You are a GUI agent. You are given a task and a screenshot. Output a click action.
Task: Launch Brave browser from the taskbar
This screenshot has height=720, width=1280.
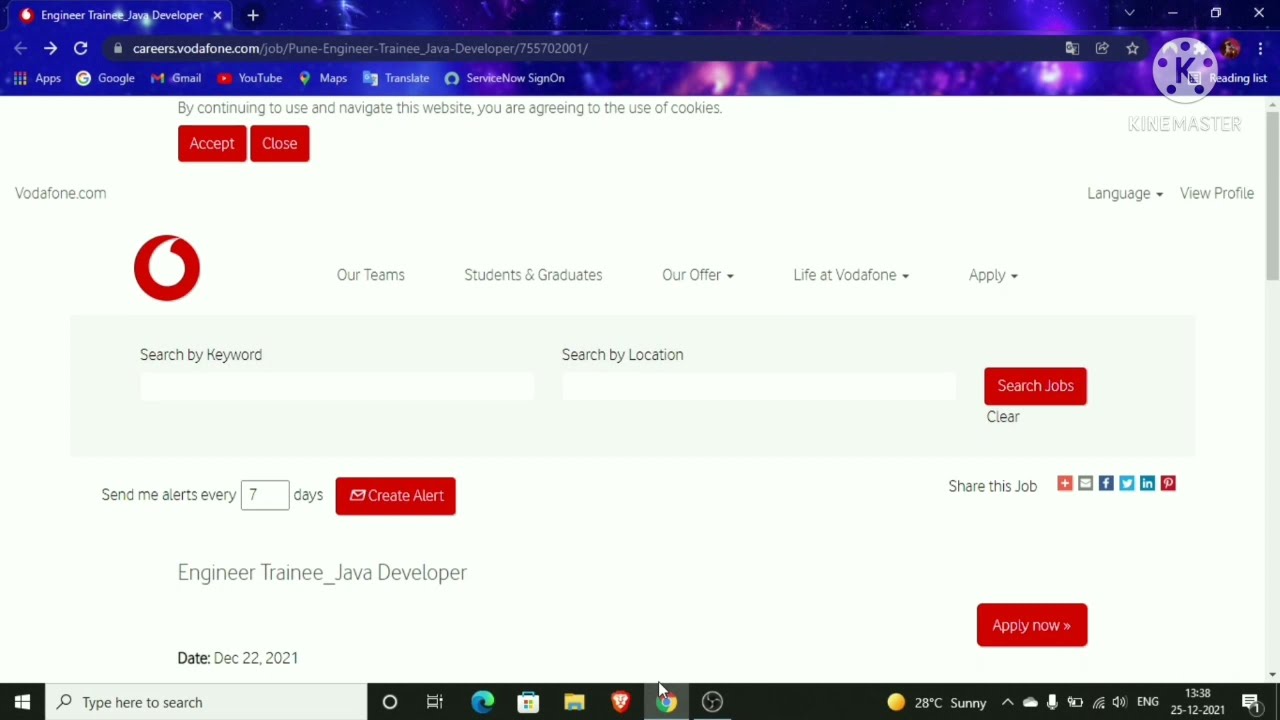620,702
